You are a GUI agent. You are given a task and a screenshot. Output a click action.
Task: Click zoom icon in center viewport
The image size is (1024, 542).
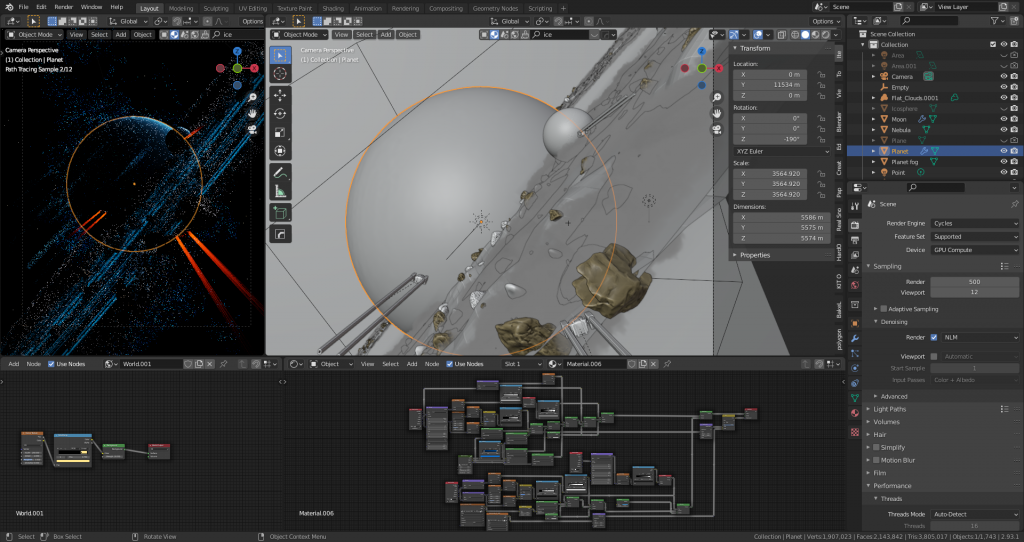[716, 97]
